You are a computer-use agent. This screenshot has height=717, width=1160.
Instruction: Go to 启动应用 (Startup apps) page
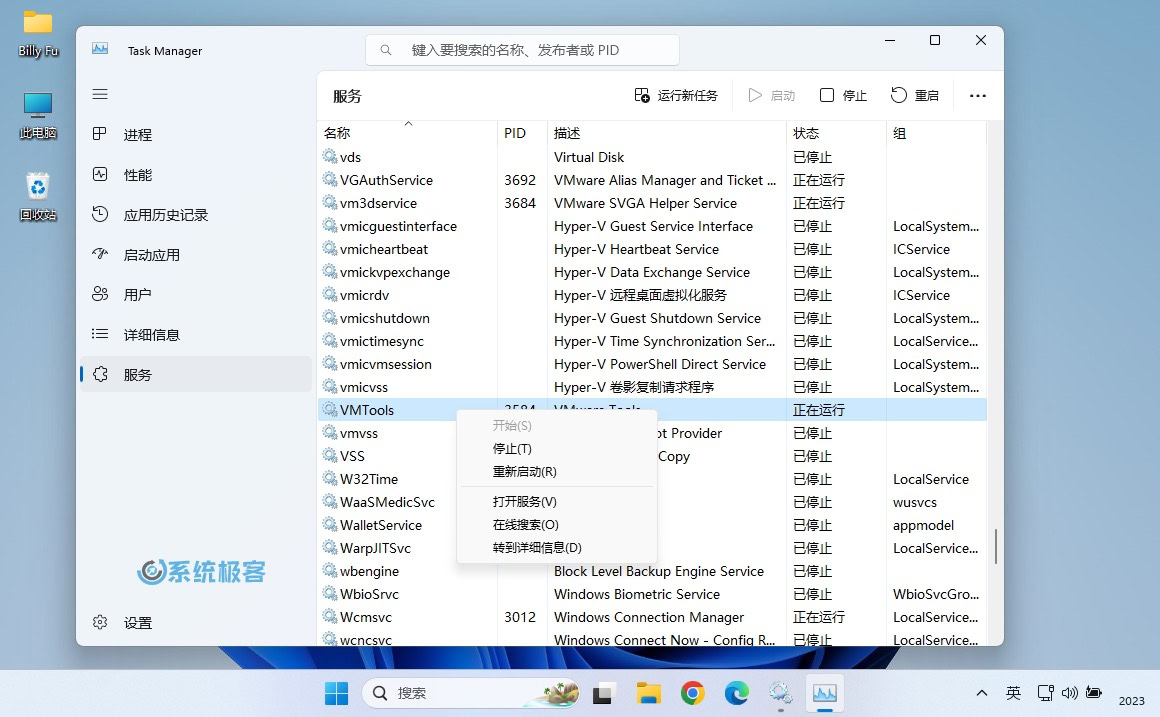tap(196, 255)
